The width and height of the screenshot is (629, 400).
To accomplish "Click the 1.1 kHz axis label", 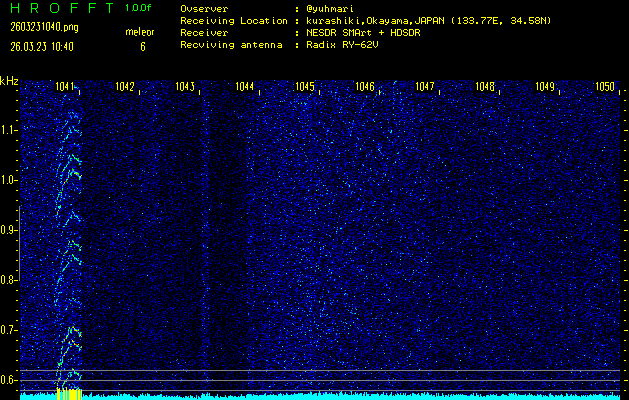I will pyautogui.click(x=8, y=130).
